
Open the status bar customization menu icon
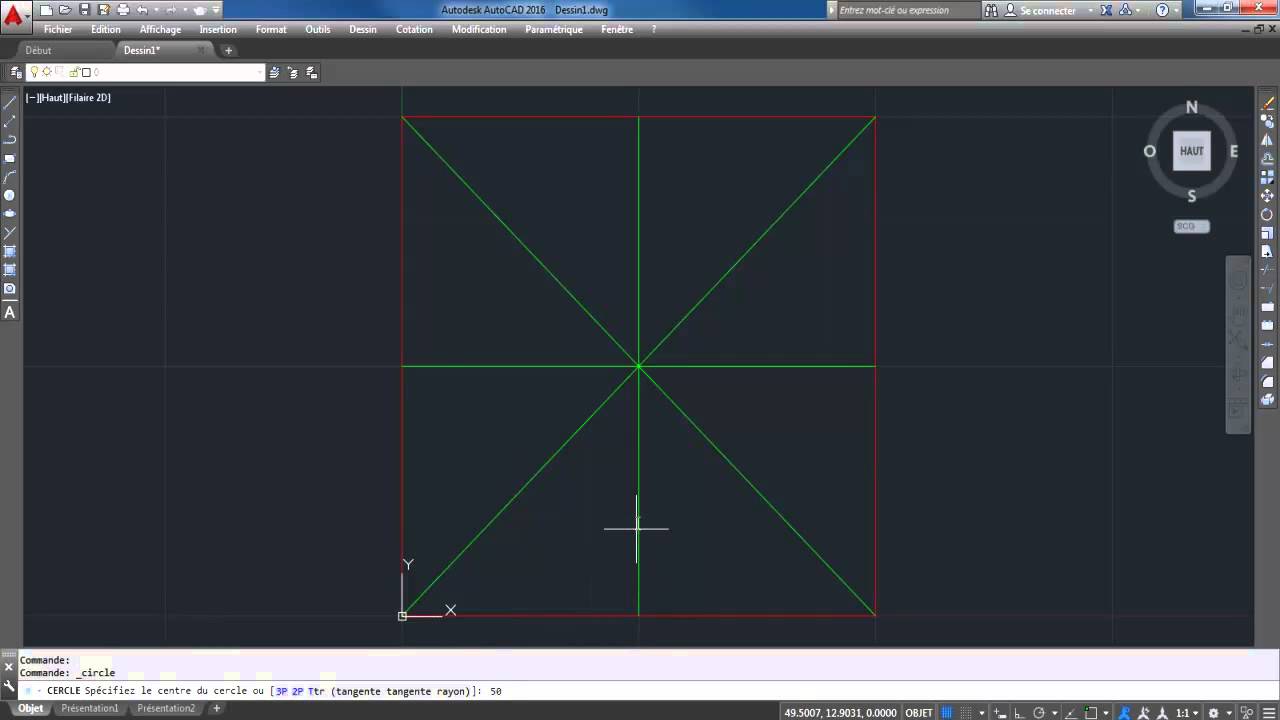1268,713
